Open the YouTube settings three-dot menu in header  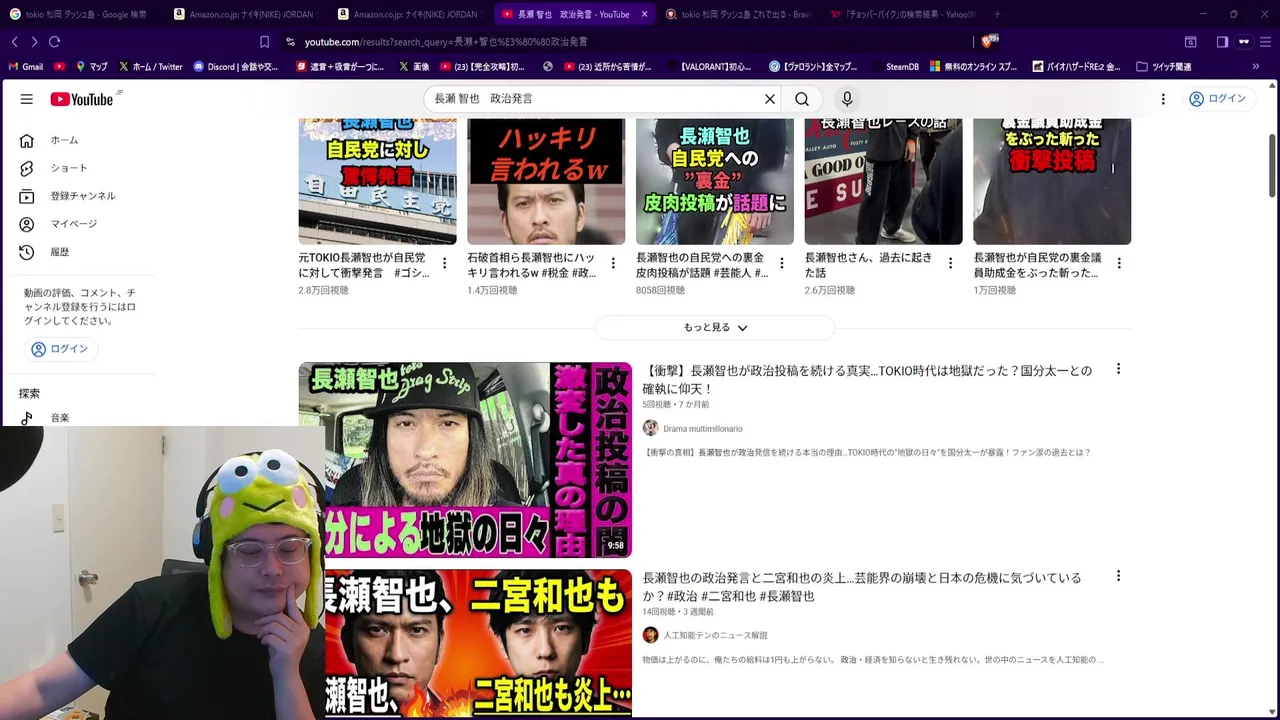(1163, 99)
